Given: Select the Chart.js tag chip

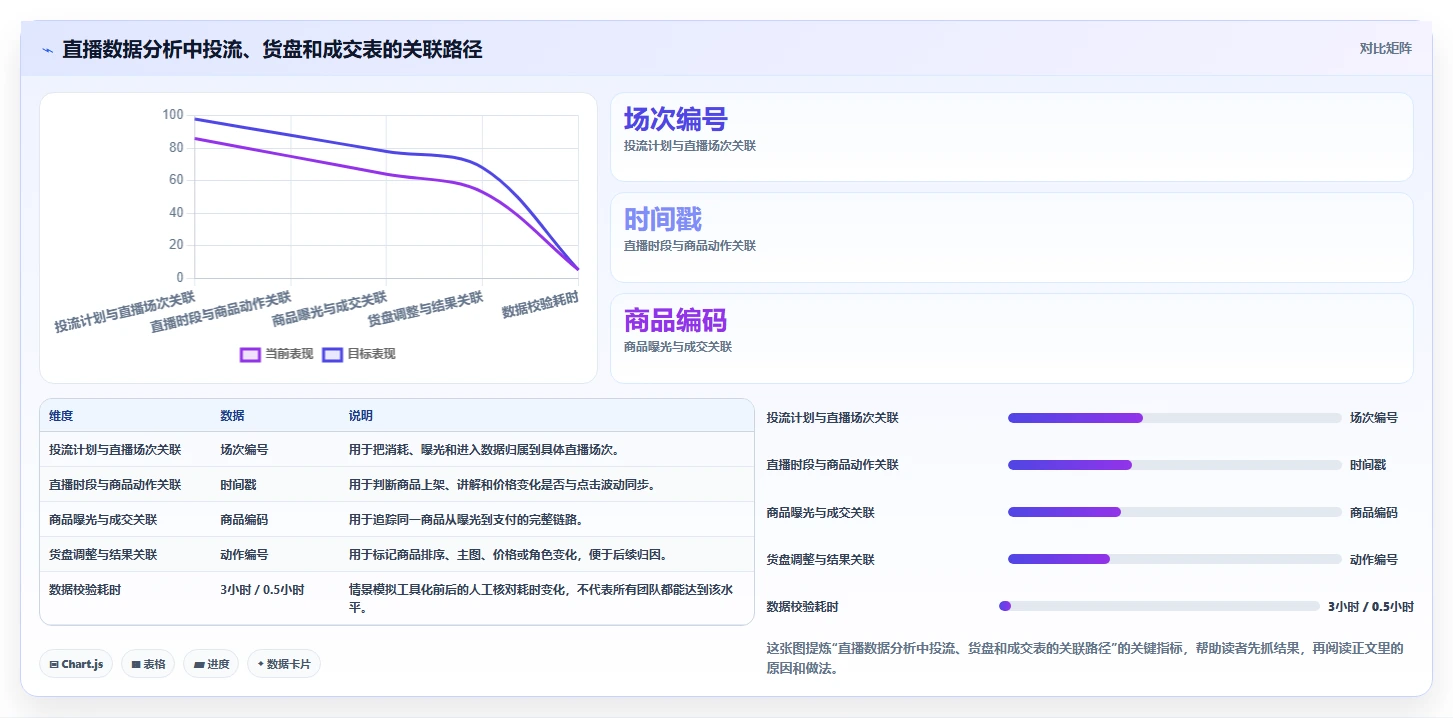Looking at the screenshot, I should [76, 664].
